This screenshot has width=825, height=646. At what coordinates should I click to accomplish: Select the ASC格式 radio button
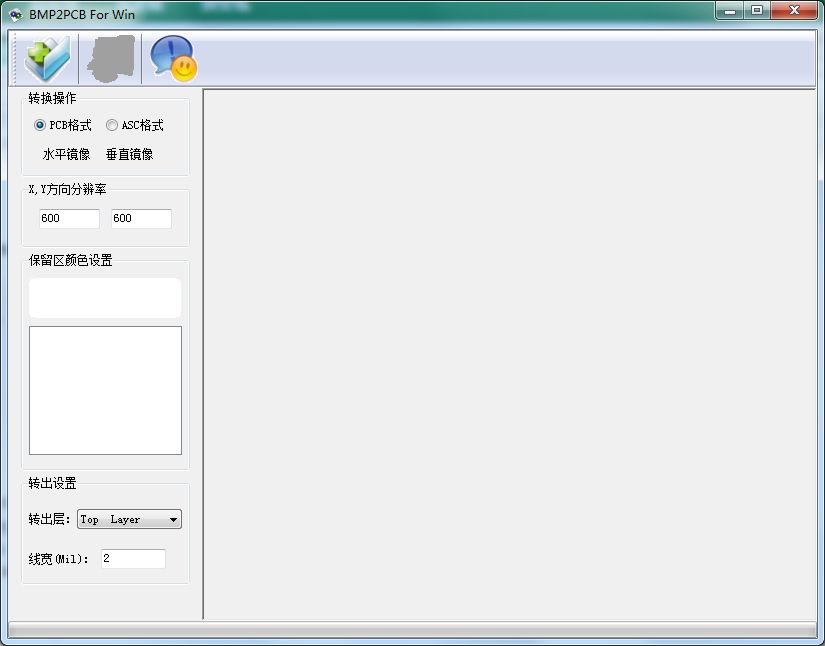tap(135, 125)
